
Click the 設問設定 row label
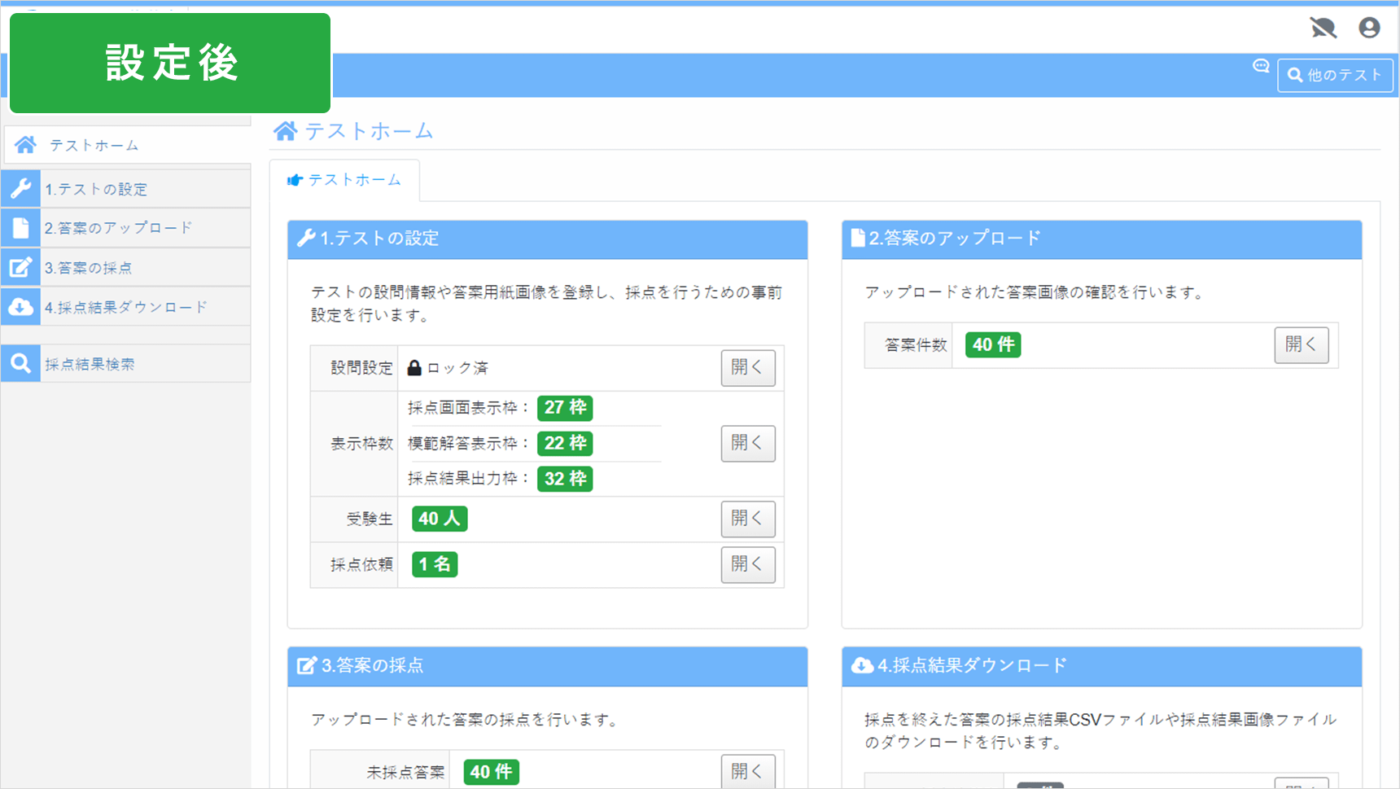362,368
